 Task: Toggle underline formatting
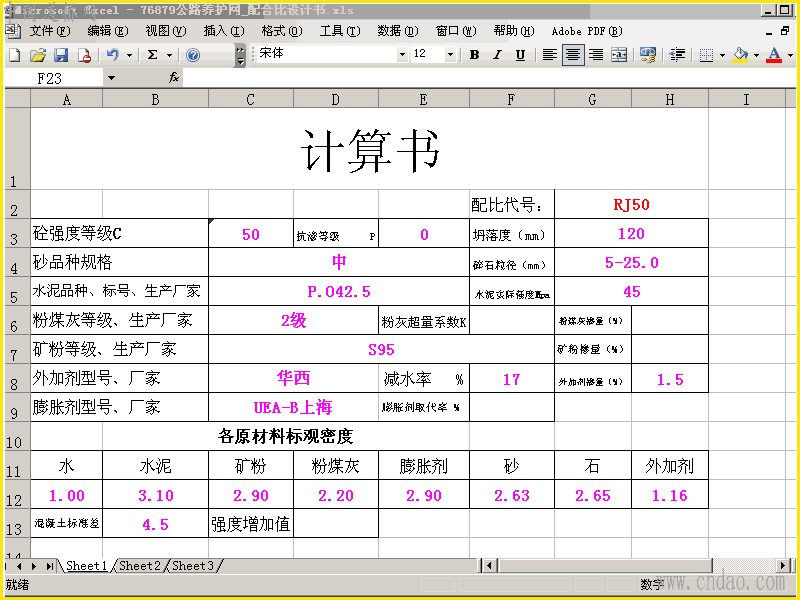tap(520, 55)
